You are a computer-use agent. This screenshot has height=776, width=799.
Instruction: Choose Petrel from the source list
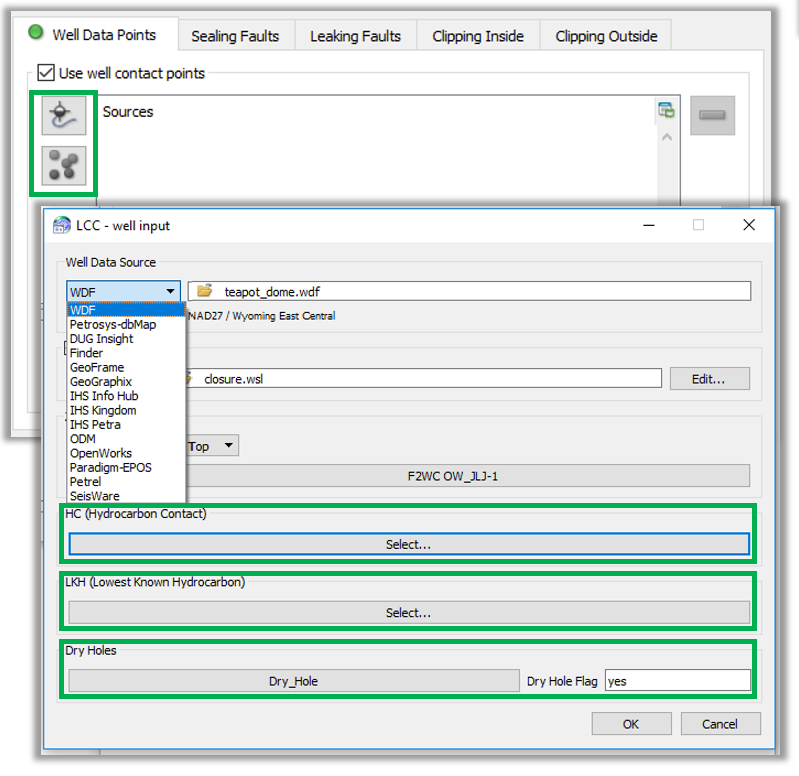86,482
